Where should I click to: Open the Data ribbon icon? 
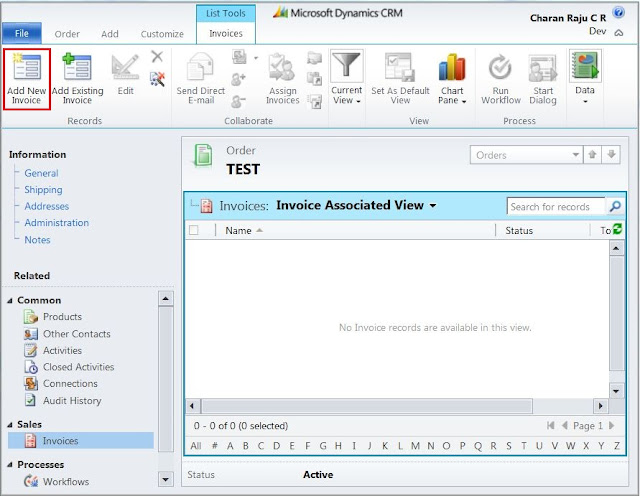(x=585, y=66)
